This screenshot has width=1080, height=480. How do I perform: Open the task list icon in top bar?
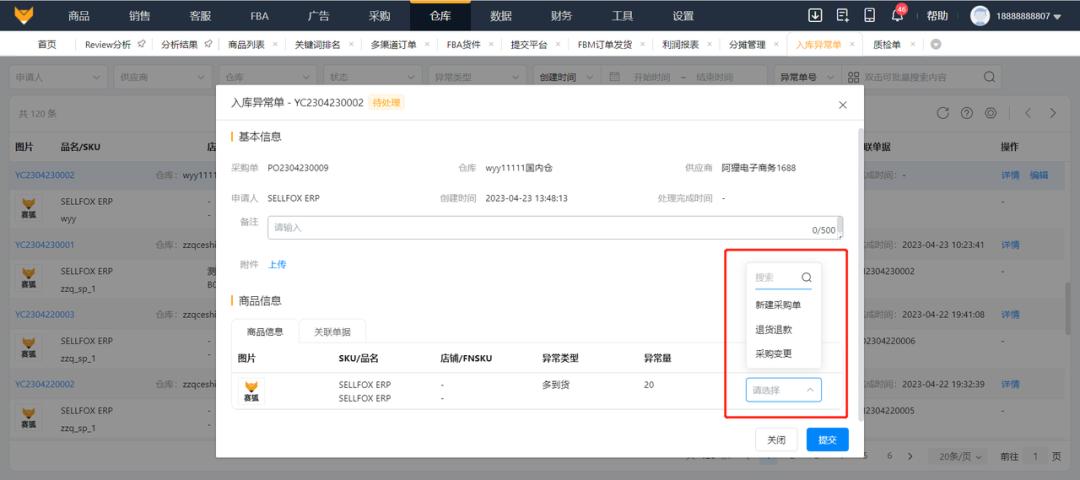point(842,15)
